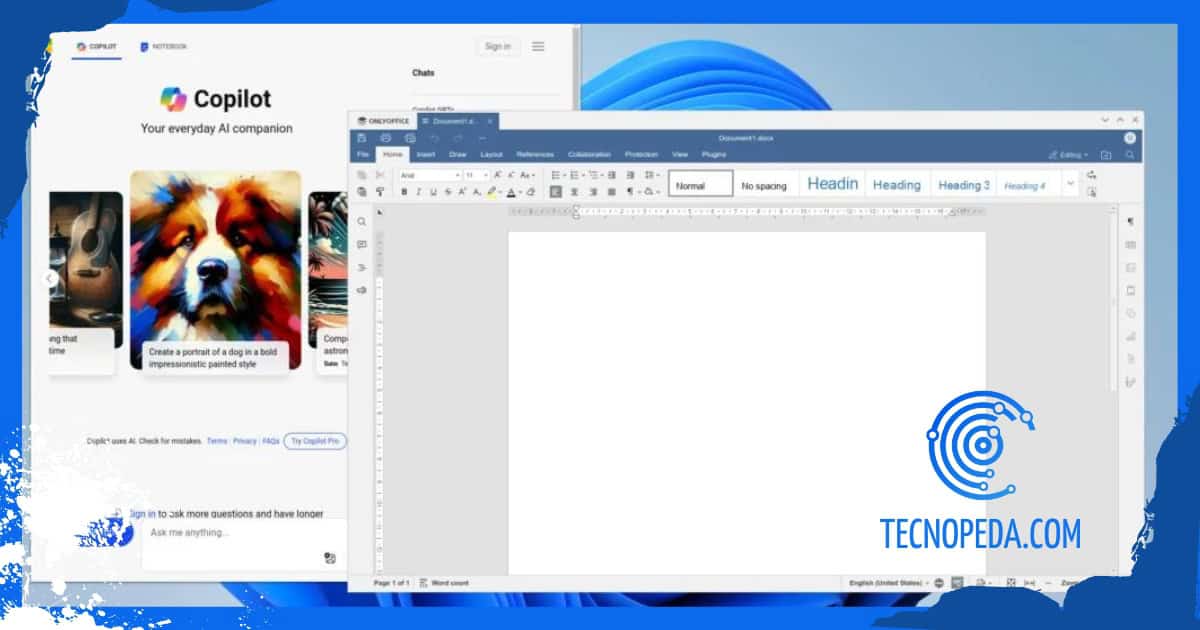The image size is (1200, 630).
Task: Click the Copy icon in ribbon
Action: click(x=362, y=175)
